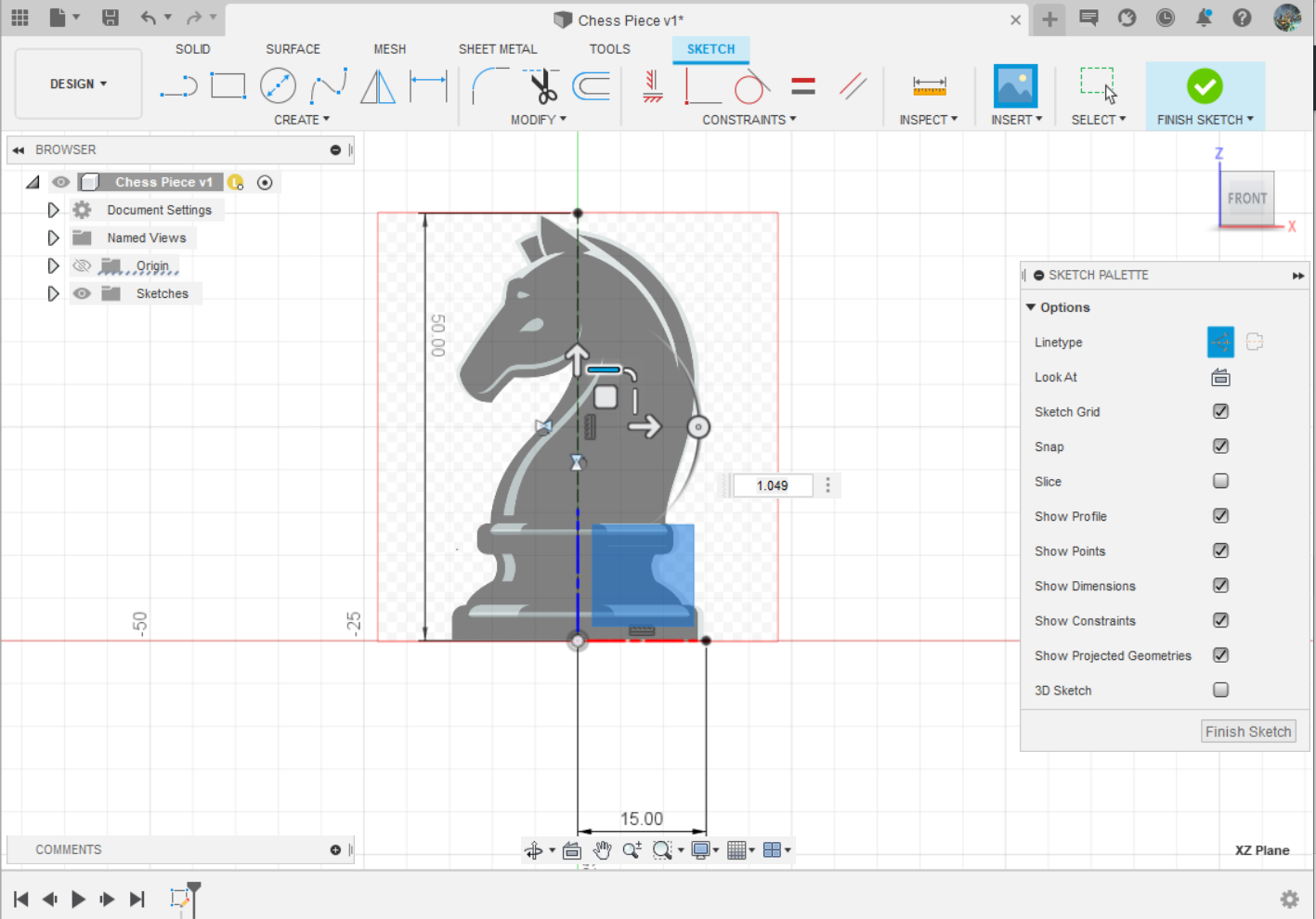This screenshot has height=919, width=1316.
Task: Open the Insert Image tool
Action: (1015, 86)
